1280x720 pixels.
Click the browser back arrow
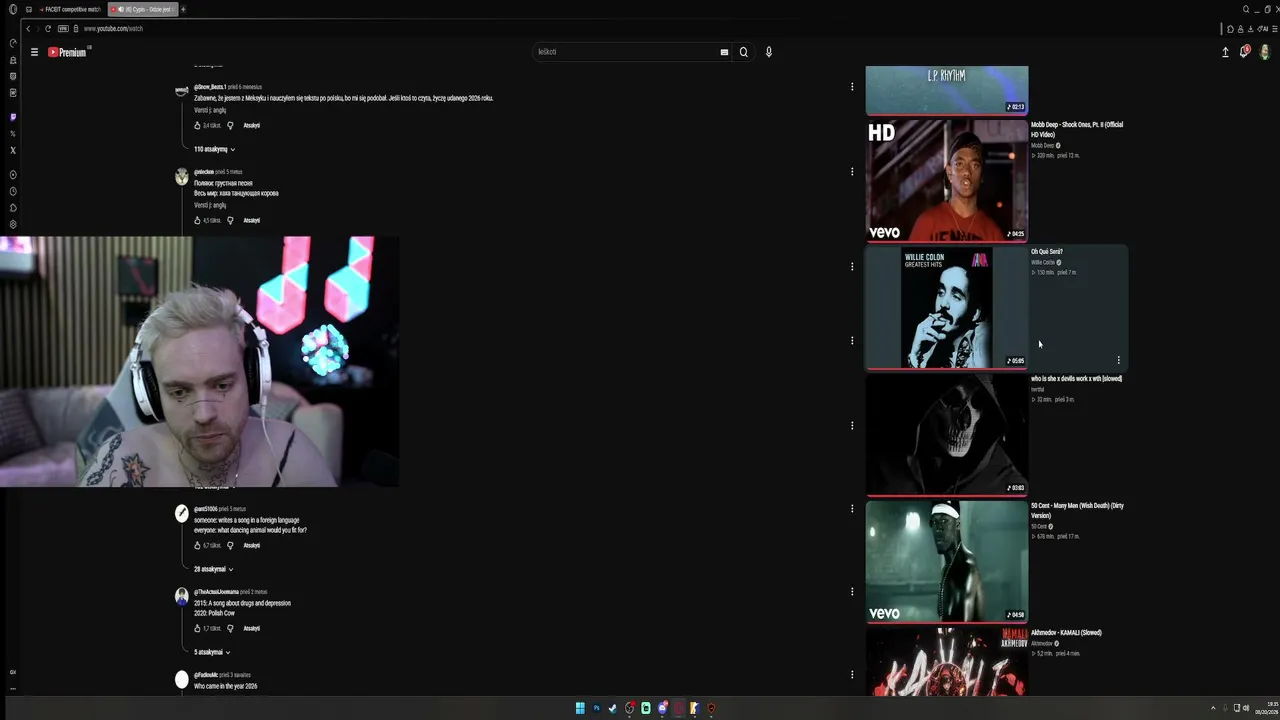click(28, 28)
